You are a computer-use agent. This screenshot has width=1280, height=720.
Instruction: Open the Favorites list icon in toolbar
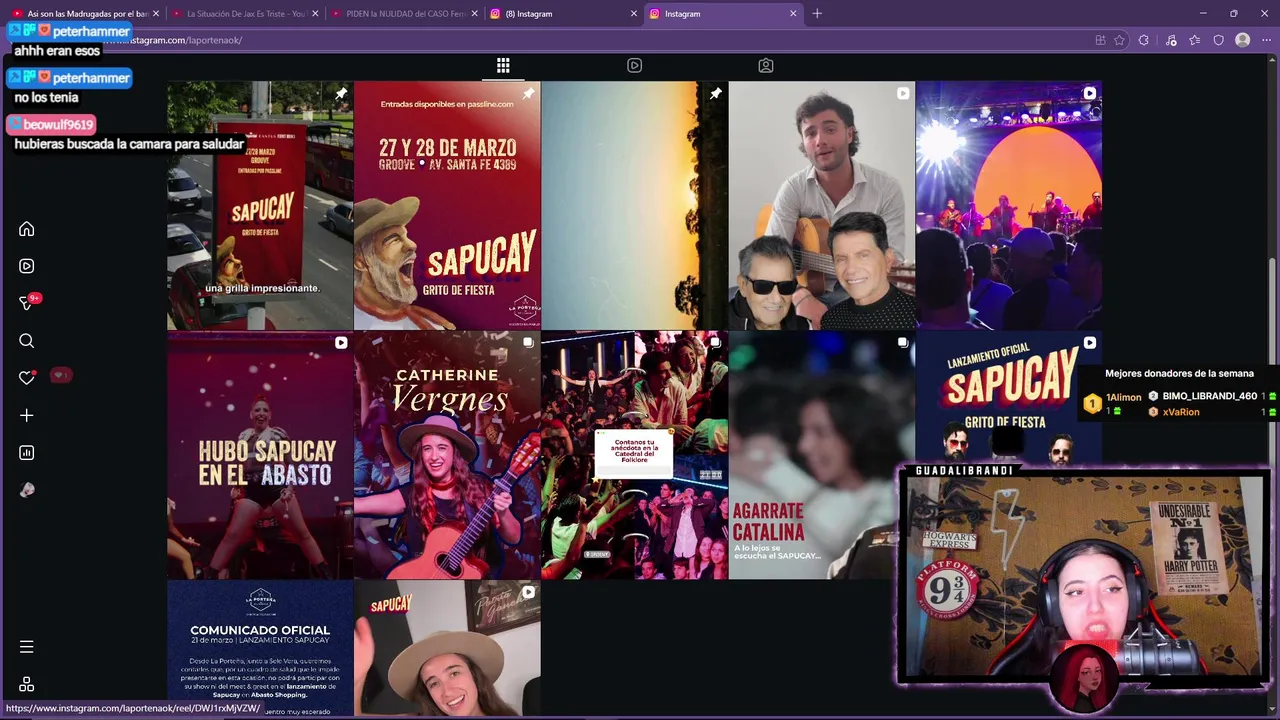point(1195,40)
